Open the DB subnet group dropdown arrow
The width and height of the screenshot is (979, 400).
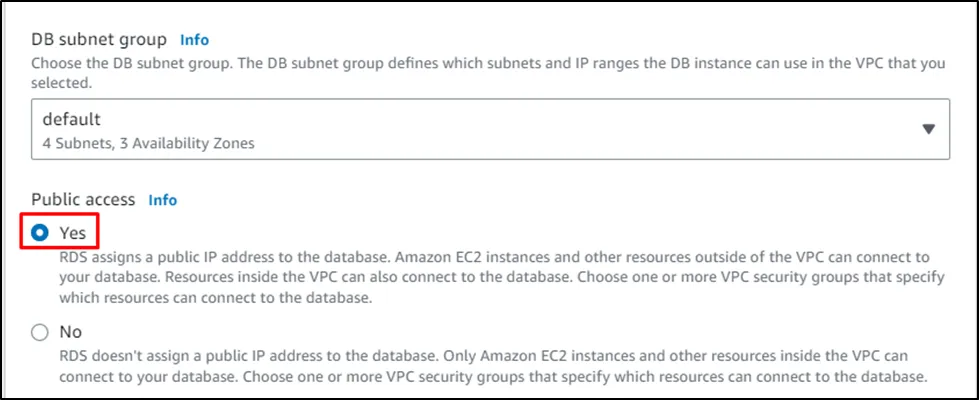click(x=927, y=129)
